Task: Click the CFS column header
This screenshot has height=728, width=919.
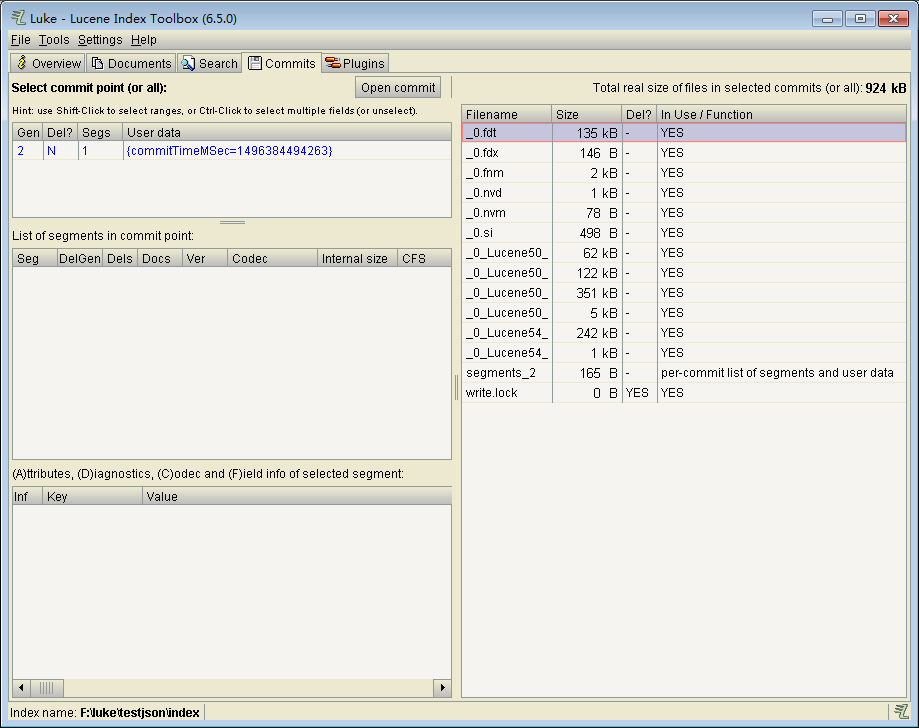Action: pos(424,258)
